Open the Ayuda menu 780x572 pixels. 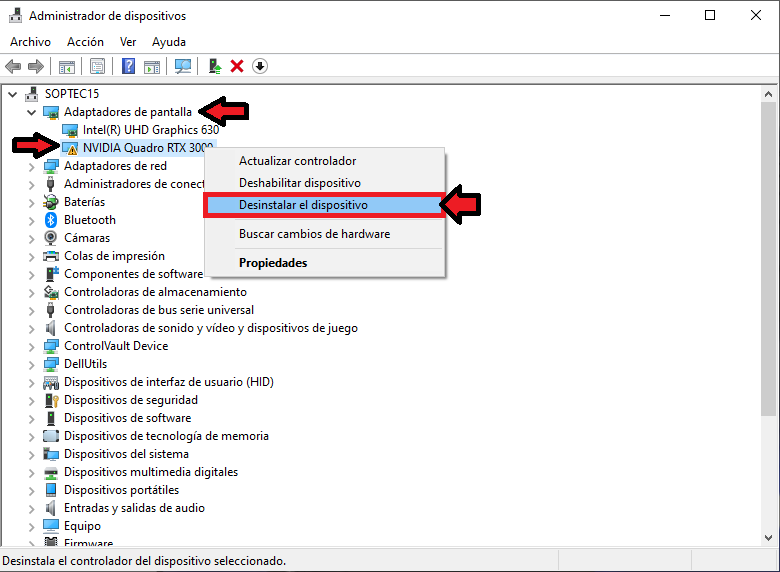[x=169, y=42]
